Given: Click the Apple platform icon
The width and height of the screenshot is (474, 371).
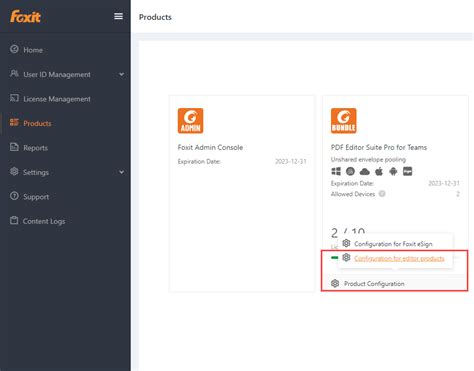Looking at the screenshot, I should point(379,171).
